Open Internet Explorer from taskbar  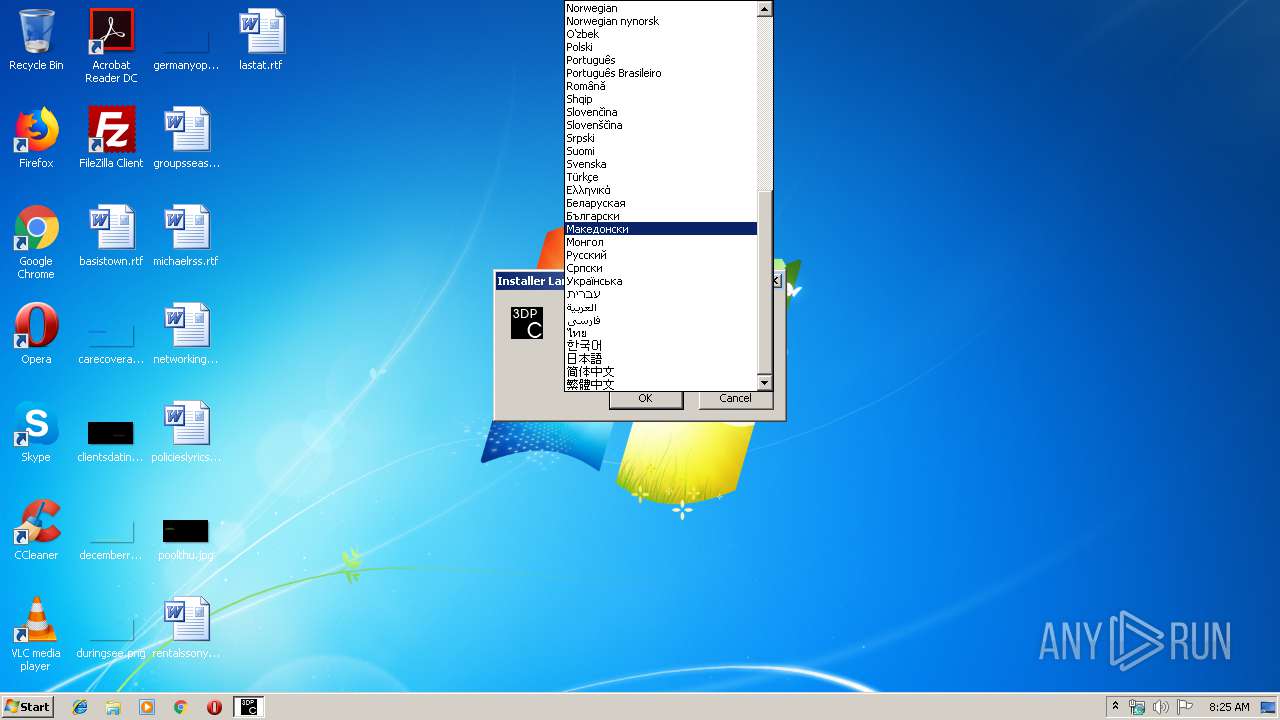click(x=80, y=707)
